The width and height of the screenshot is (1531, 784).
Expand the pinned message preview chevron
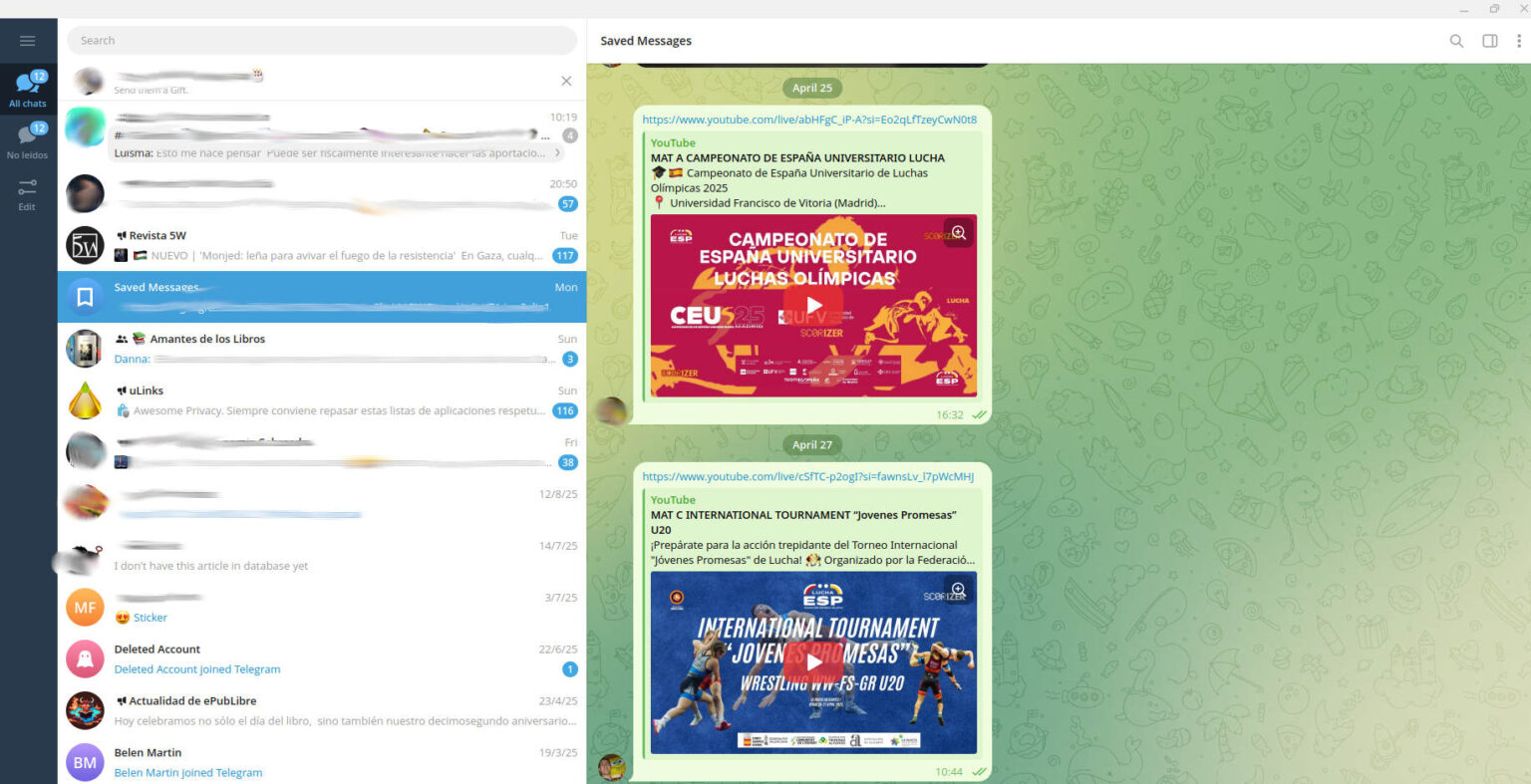click(x=557, y=151)
